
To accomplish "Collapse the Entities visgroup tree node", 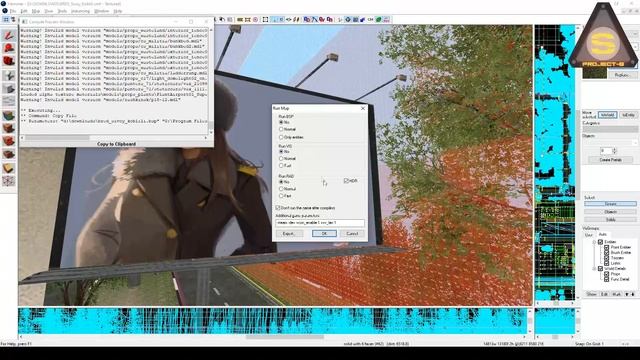I will [594, 242].
